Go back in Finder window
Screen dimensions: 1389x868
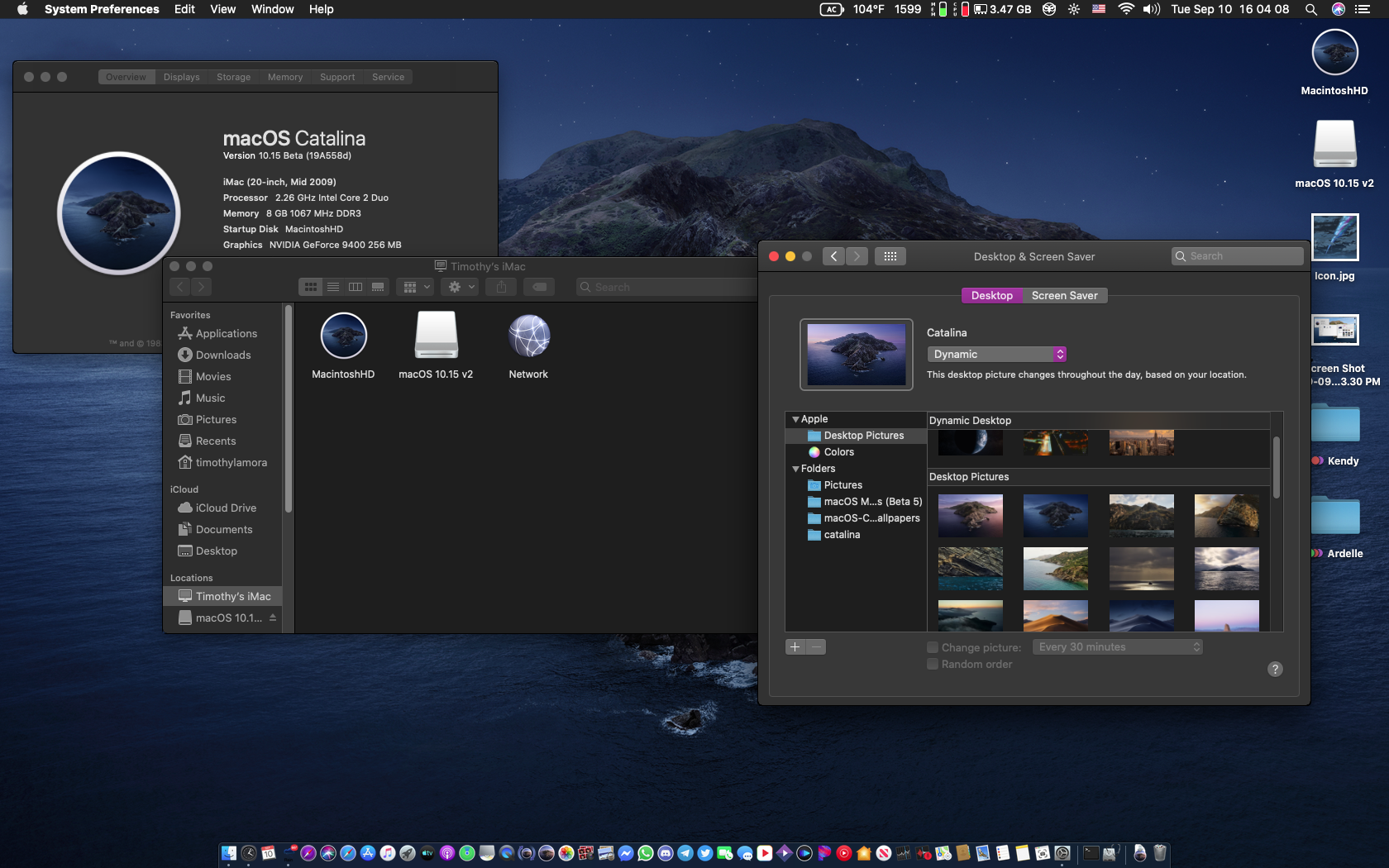(180, 287)
